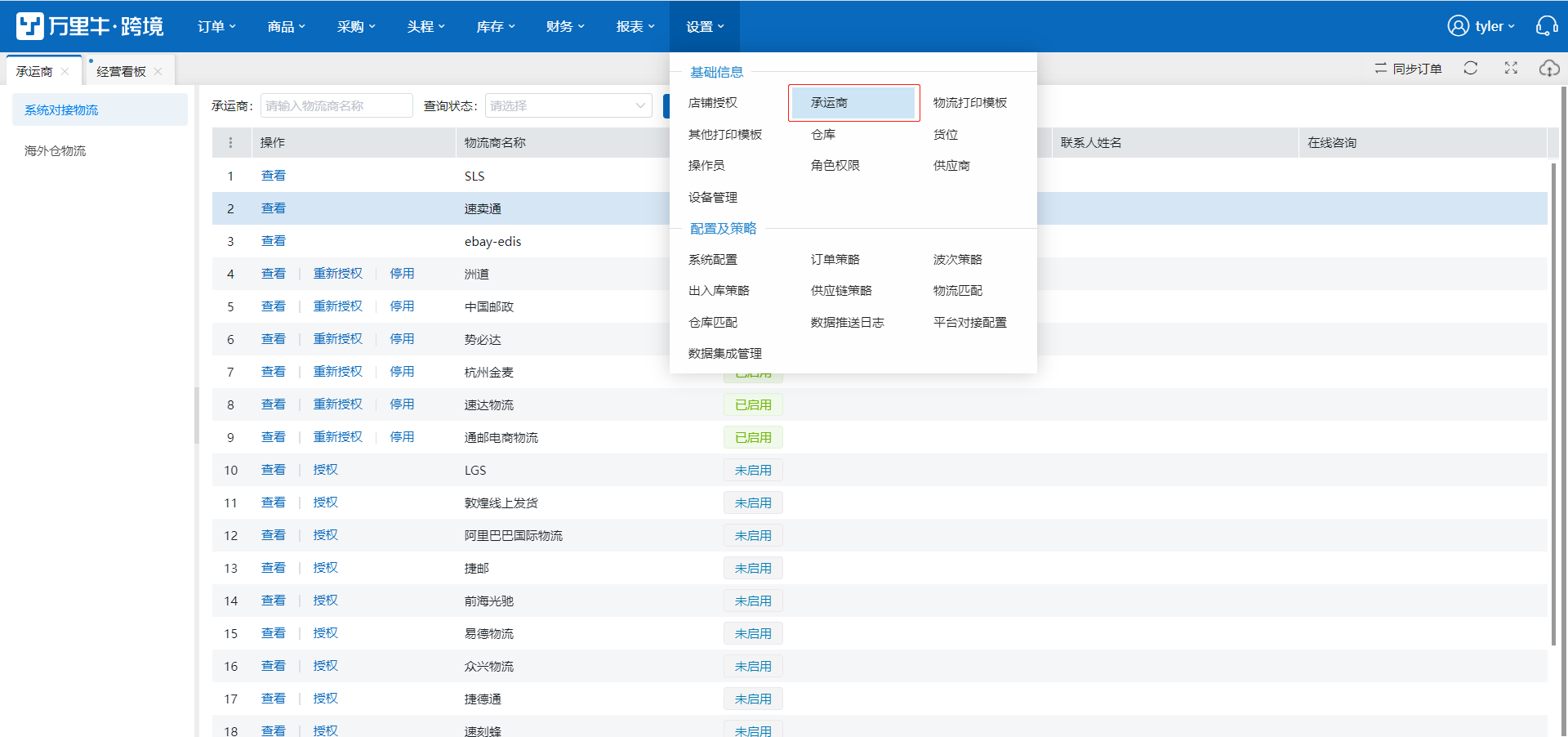The image size is (1568, 737).
Task: Click 停用 for 杭州金麦 row
Action: [402, 372]
